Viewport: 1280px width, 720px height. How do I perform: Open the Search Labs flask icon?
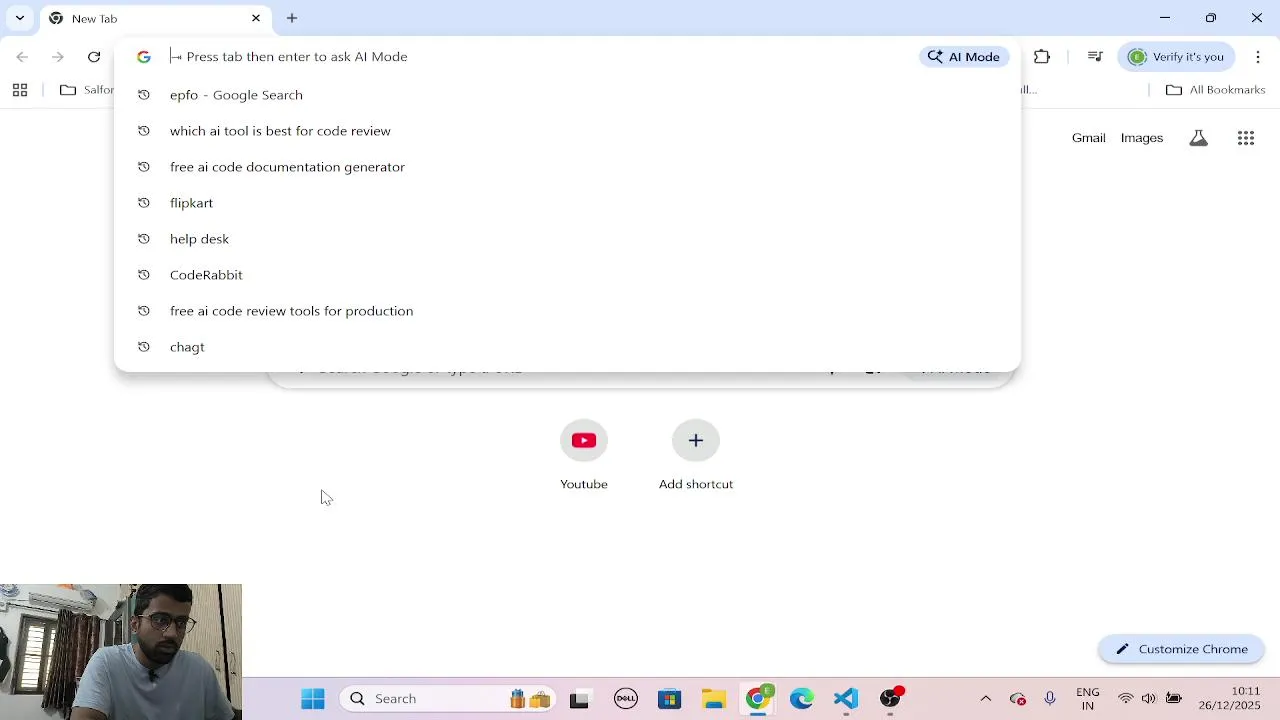pos(1198,138)
